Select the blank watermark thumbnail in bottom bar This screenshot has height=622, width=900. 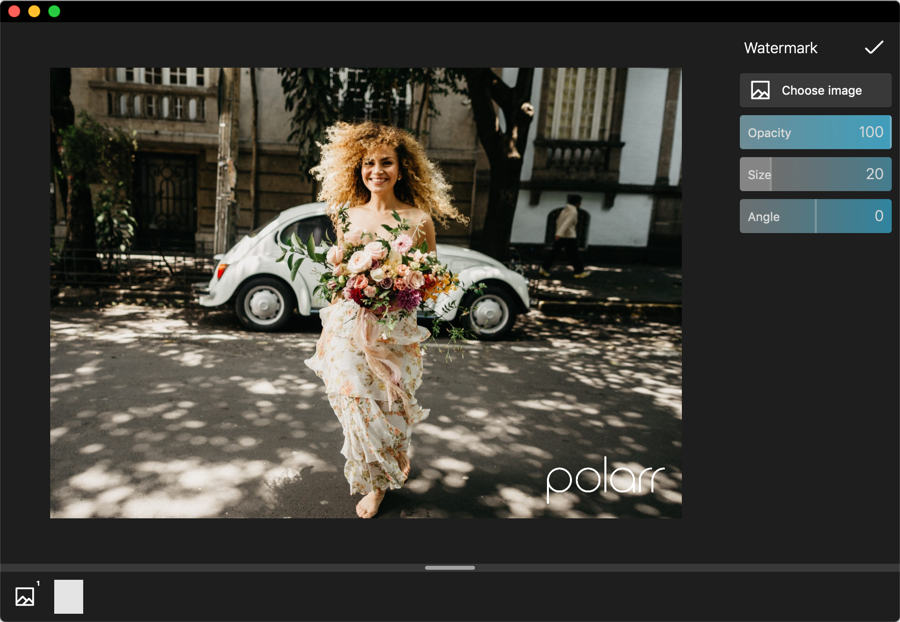[x=68, y=596]
